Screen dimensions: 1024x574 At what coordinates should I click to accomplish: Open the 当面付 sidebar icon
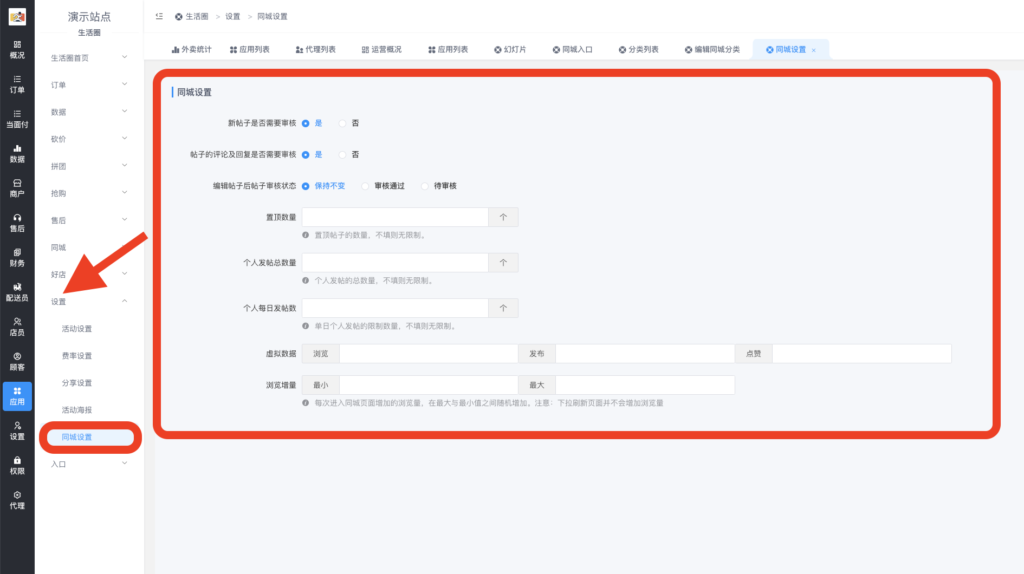[17, 119]
